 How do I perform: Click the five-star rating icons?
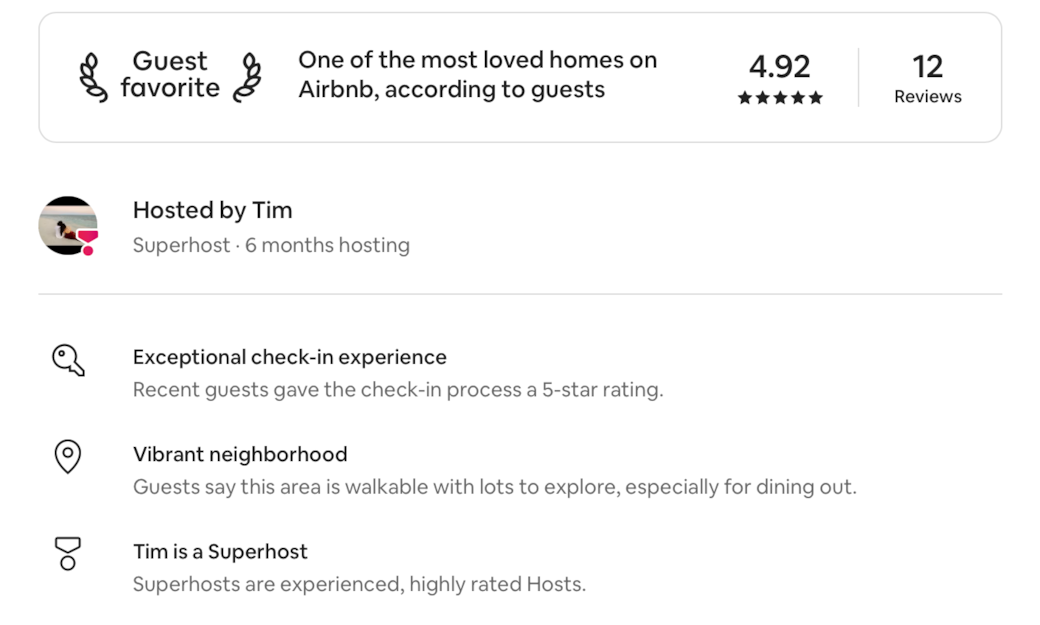[x=780, y=98]
